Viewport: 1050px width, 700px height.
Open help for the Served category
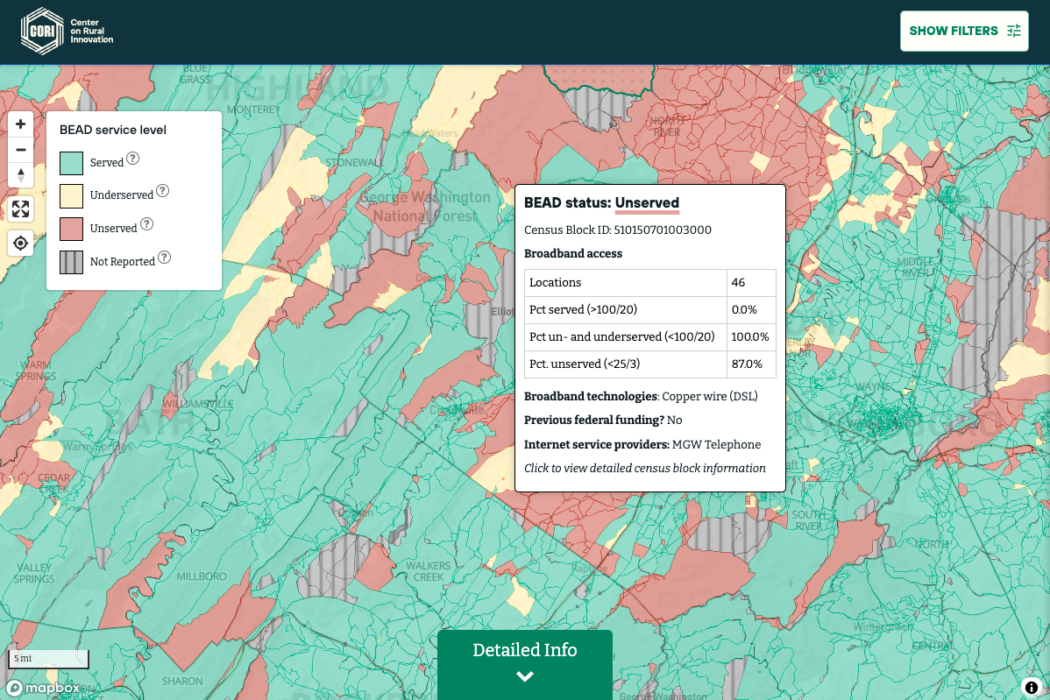[x=131, y=159]
